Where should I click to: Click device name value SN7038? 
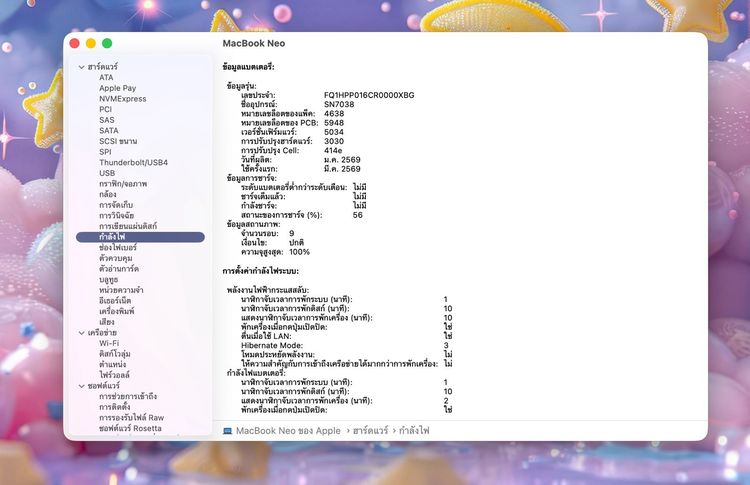pyautogui.click(x=339, y=104)
